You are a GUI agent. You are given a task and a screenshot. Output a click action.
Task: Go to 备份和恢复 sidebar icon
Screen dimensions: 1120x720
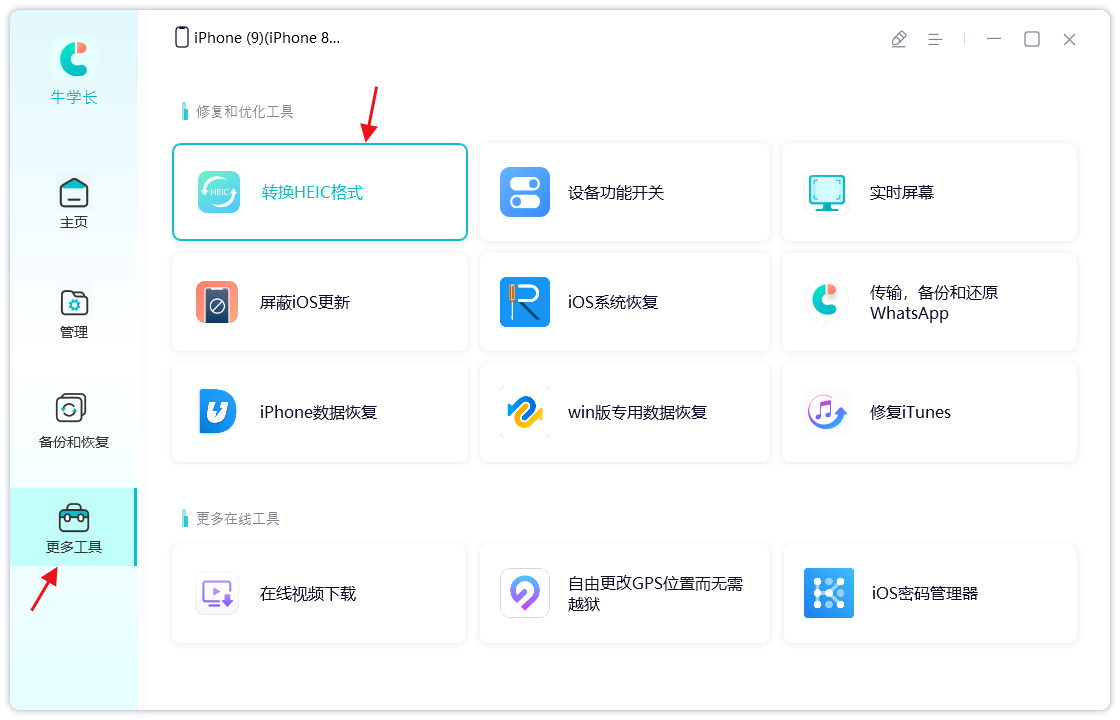[x=70, y=409]
